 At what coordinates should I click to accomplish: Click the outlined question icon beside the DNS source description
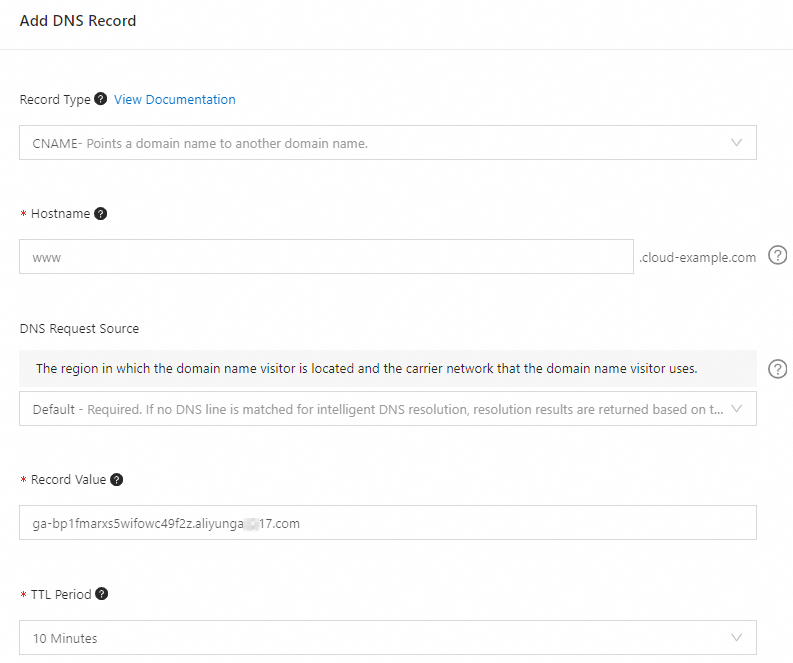pyautogui.click(x=777, y=369)
